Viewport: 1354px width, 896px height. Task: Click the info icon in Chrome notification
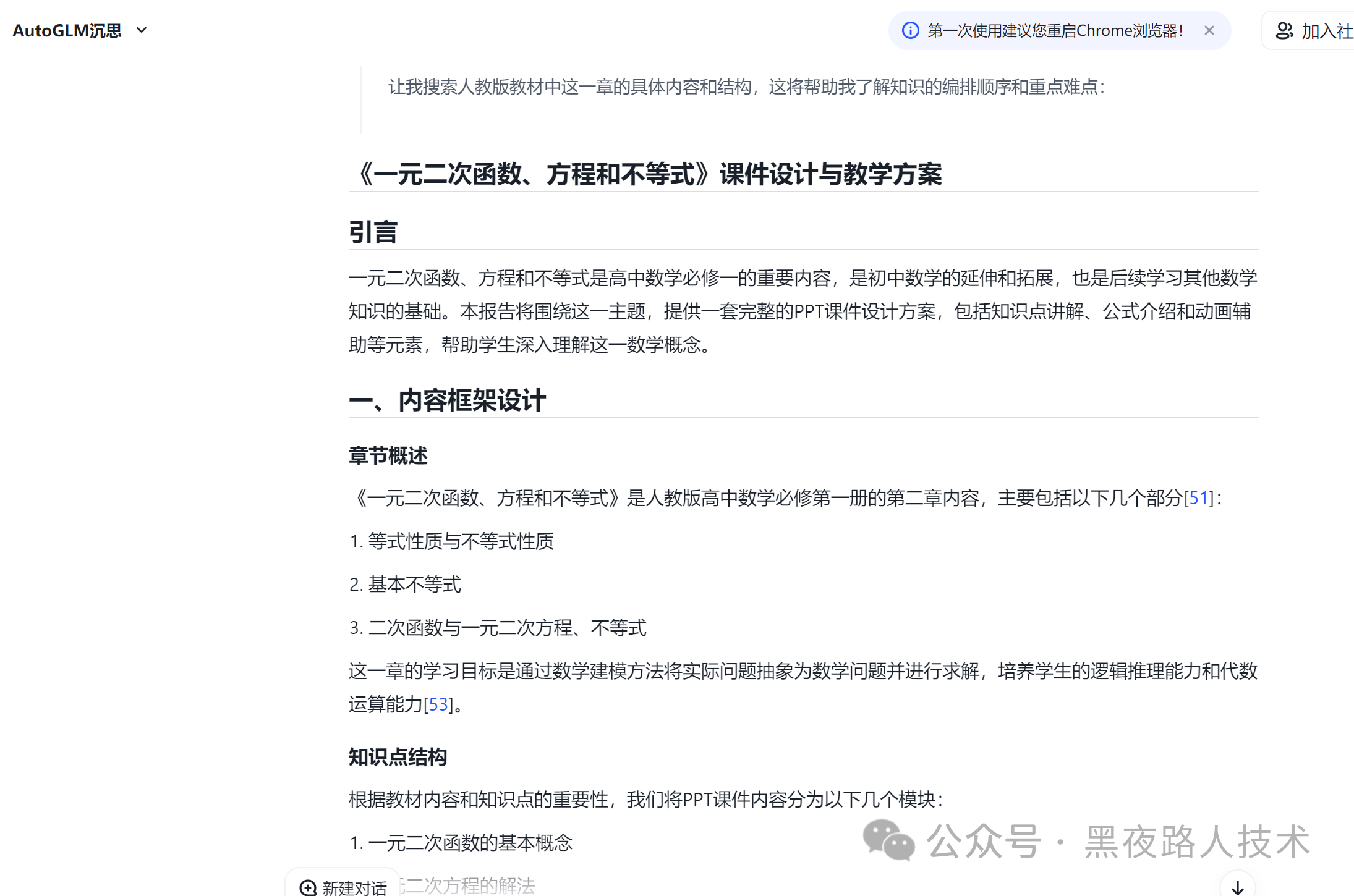point(910,30)
